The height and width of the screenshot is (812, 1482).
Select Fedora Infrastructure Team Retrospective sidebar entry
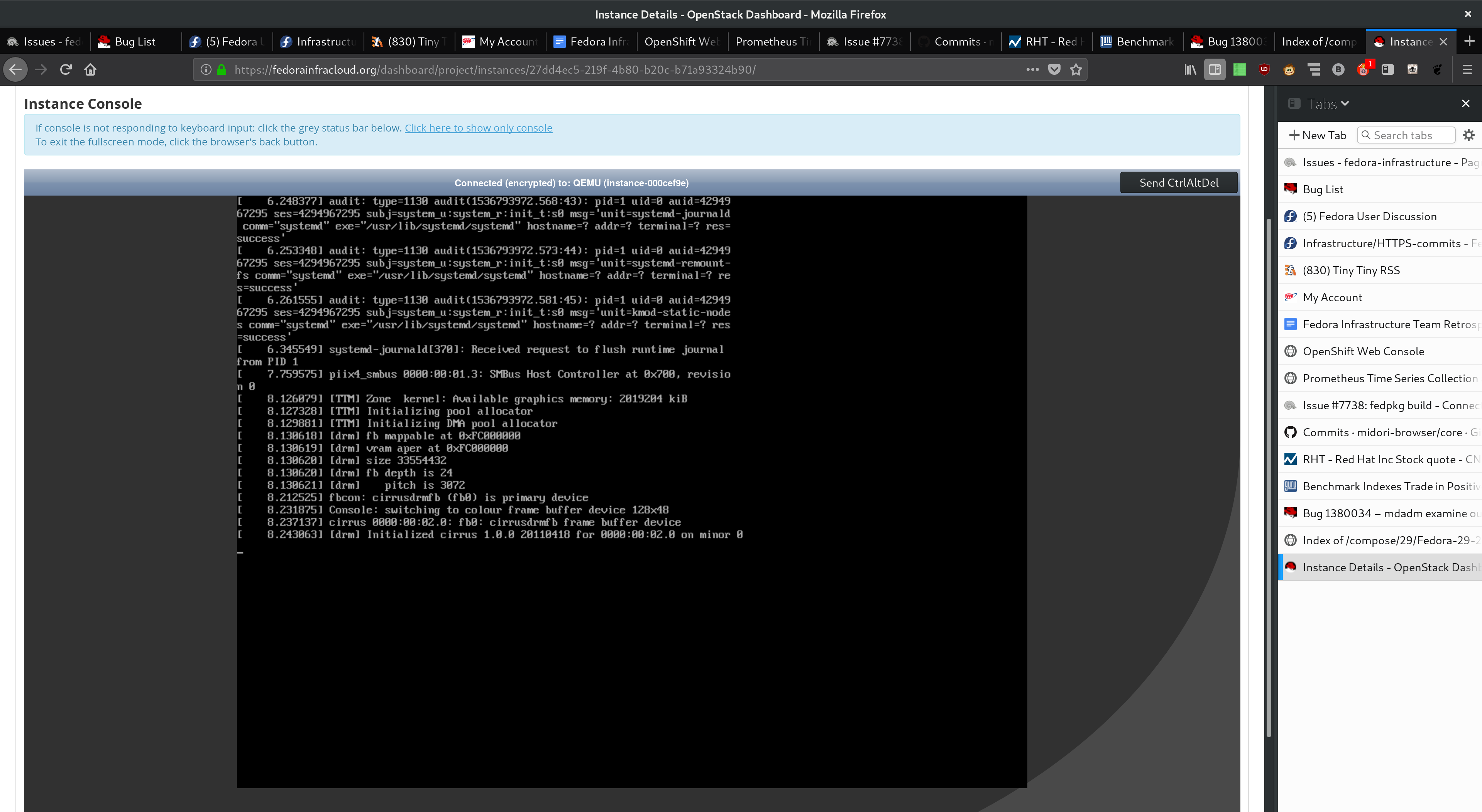click(1380, 324)
